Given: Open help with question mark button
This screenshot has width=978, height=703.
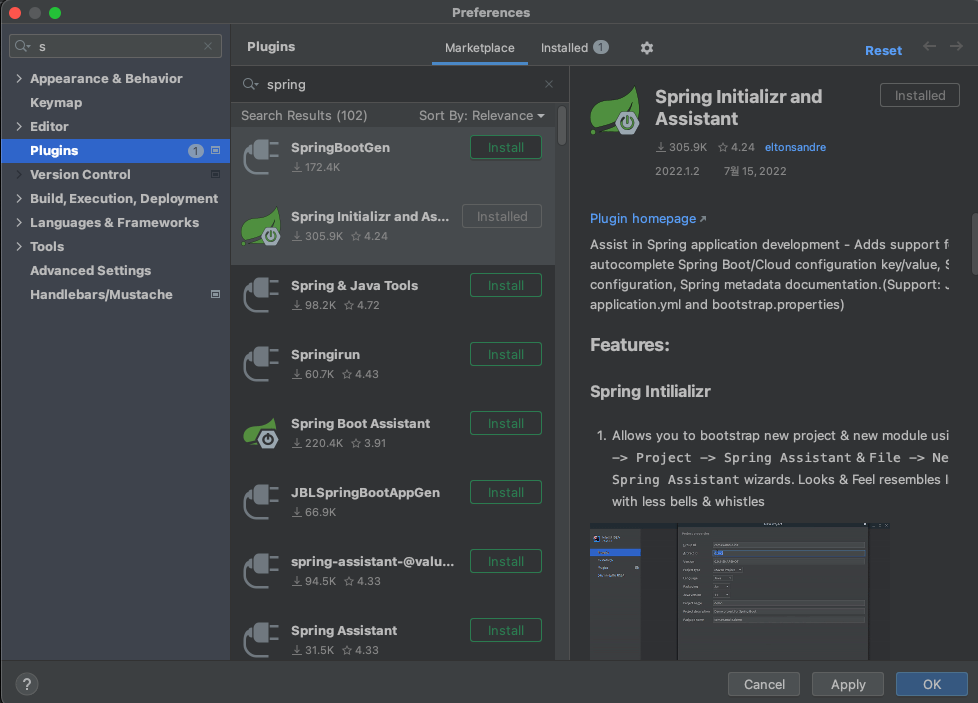Looking at the screenshot, I should pos(27,684).
